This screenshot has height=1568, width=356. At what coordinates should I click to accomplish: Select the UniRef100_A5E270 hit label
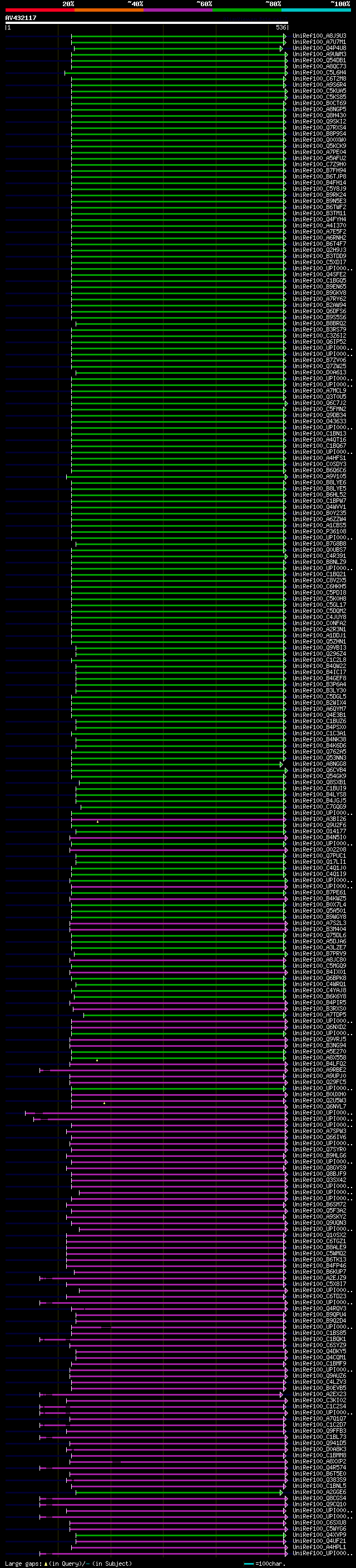click(319, 1051)
